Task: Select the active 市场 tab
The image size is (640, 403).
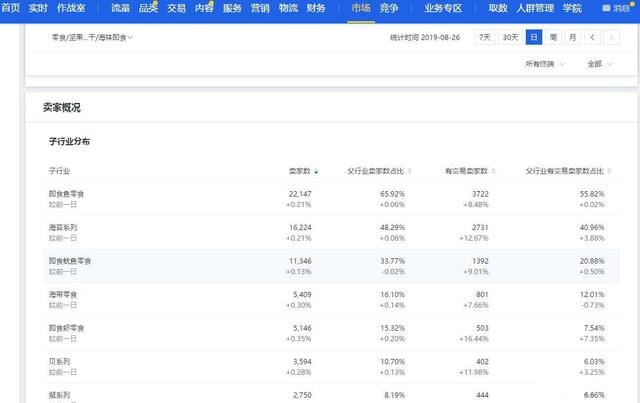Action: pyautogui.click(x=361, y=8)
